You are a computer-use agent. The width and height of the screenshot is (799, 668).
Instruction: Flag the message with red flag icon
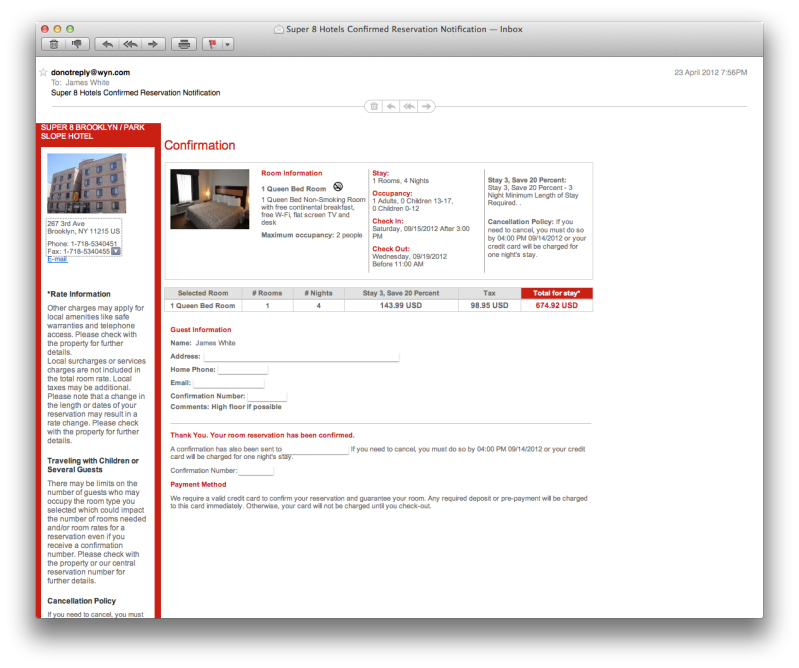coord(212,44)
